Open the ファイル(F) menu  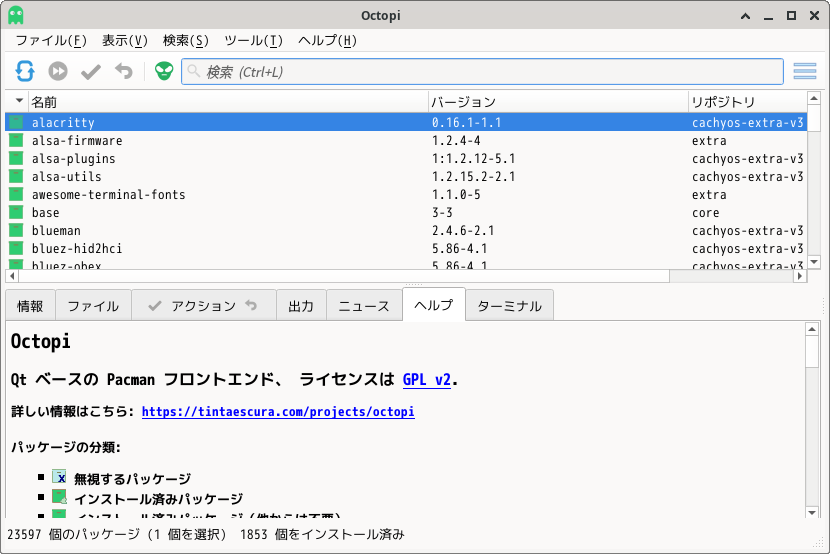pos(51,41)
